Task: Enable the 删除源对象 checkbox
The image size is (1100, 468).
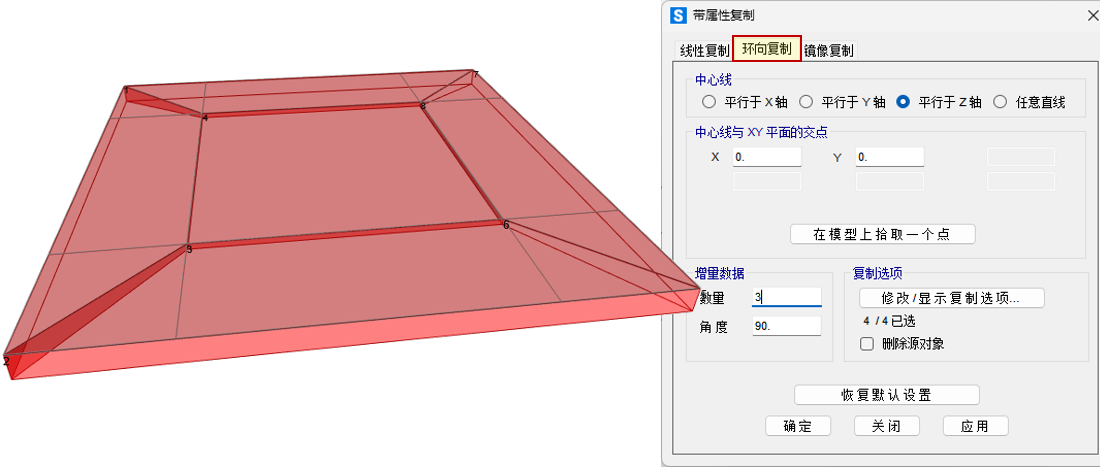Action: (867, 344)
